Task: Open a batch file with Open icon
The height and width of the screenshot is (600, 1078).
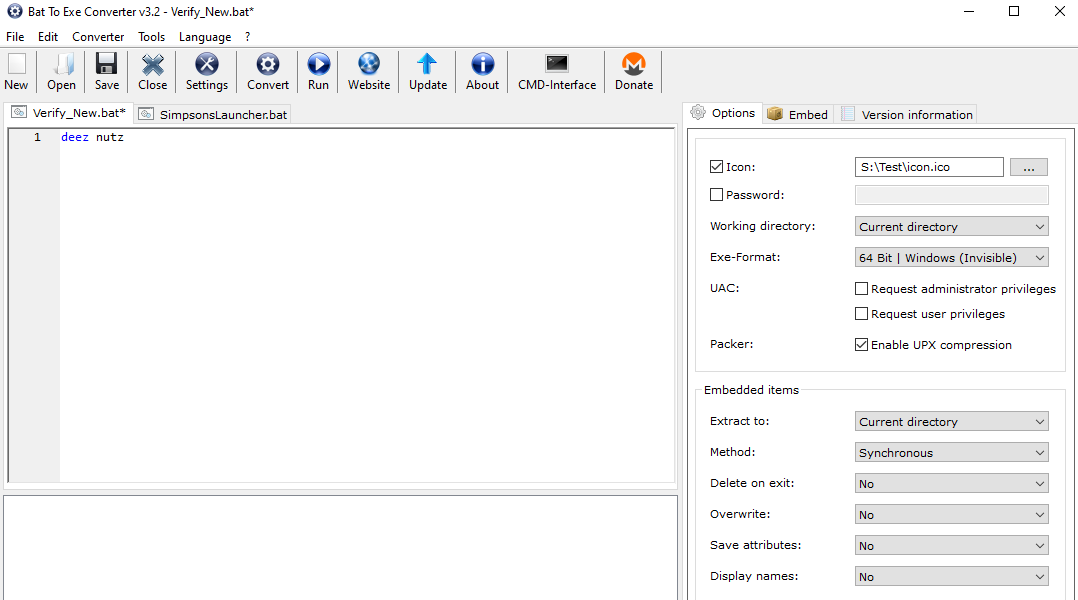Action: click(x=62, y=64)
